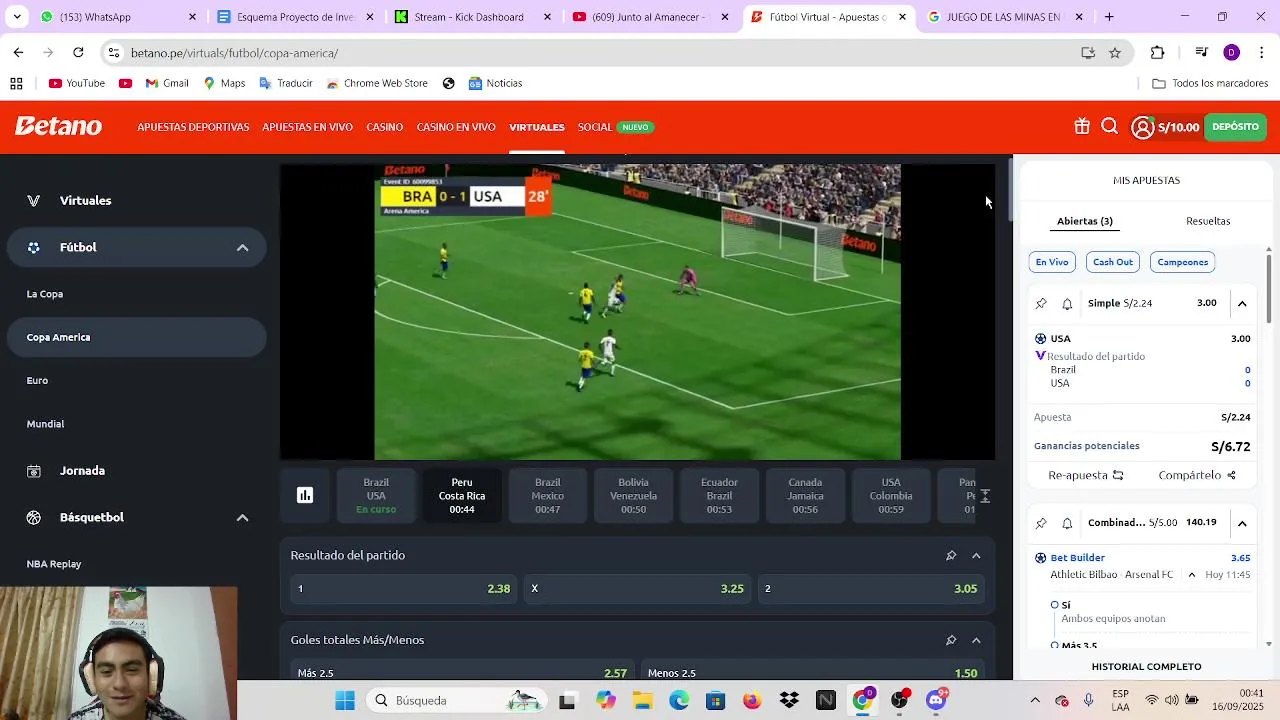Viewport: 1280px width, 720px height.
Task: Open NBA Replay in the sidebar
Action: point(54,564)
